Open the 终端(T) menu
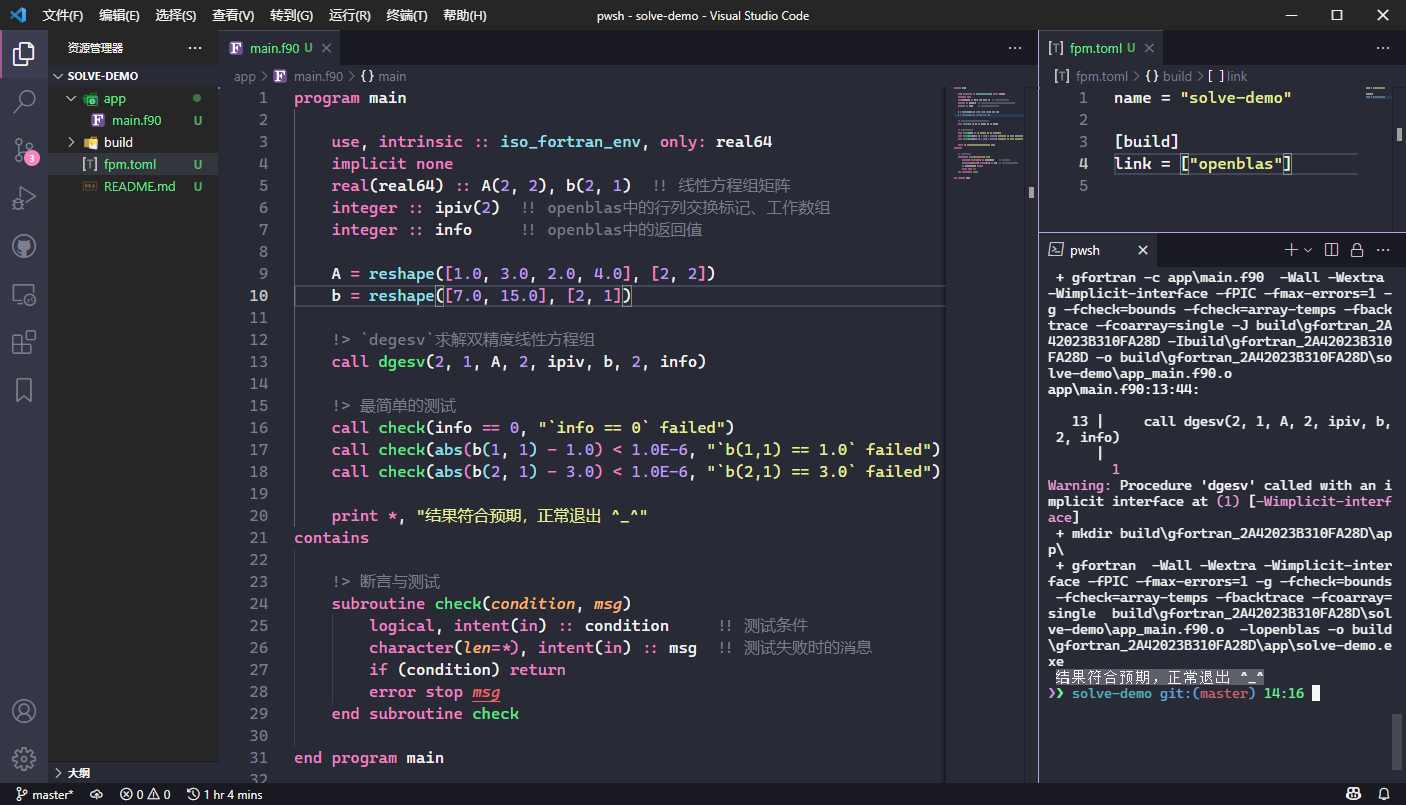Image resolution: width=1406 pixels, height=805 pixels. 406,15
